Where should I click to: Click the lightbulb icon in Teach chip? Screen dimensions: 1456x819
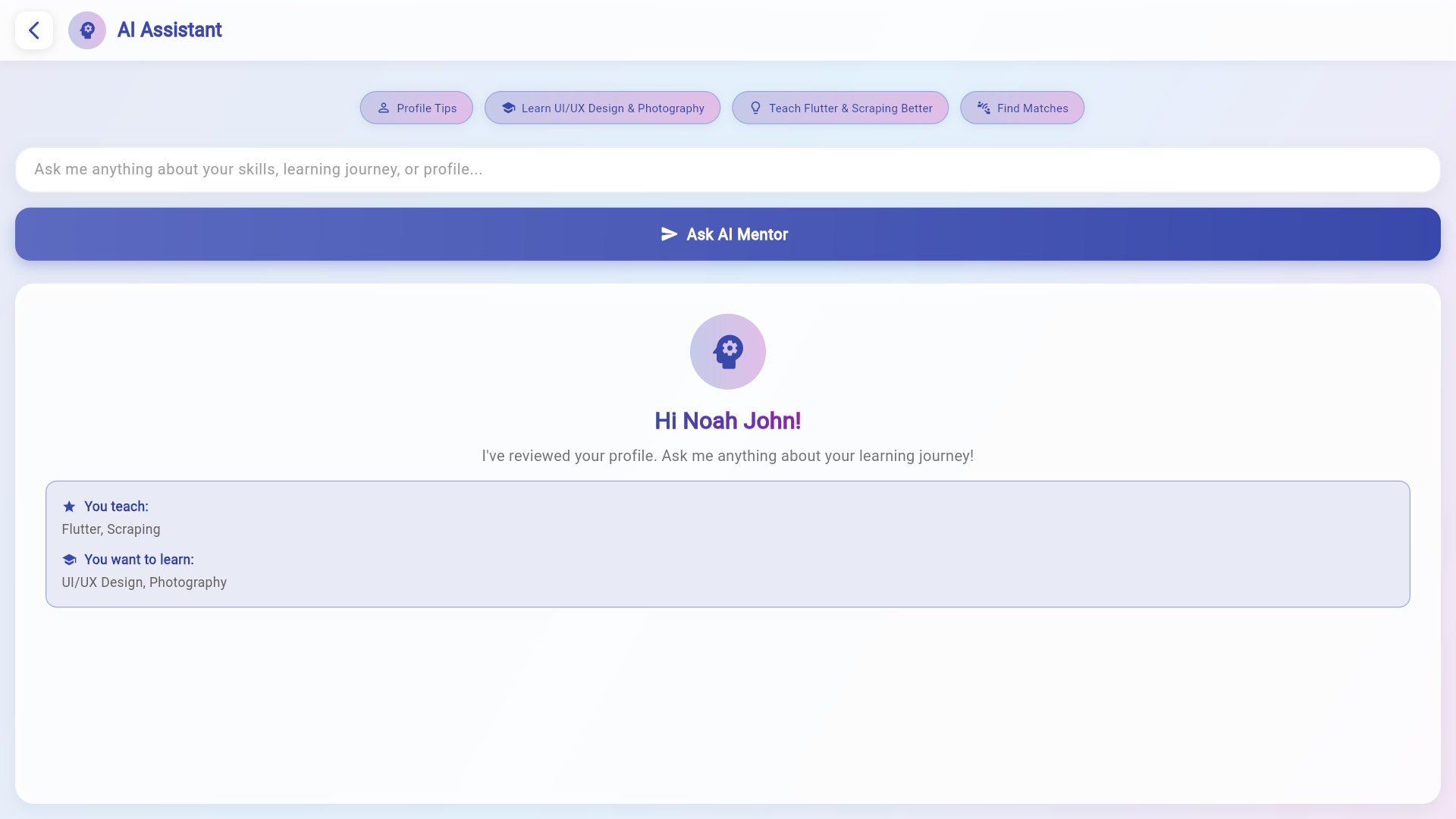click(x=755, y=108)
